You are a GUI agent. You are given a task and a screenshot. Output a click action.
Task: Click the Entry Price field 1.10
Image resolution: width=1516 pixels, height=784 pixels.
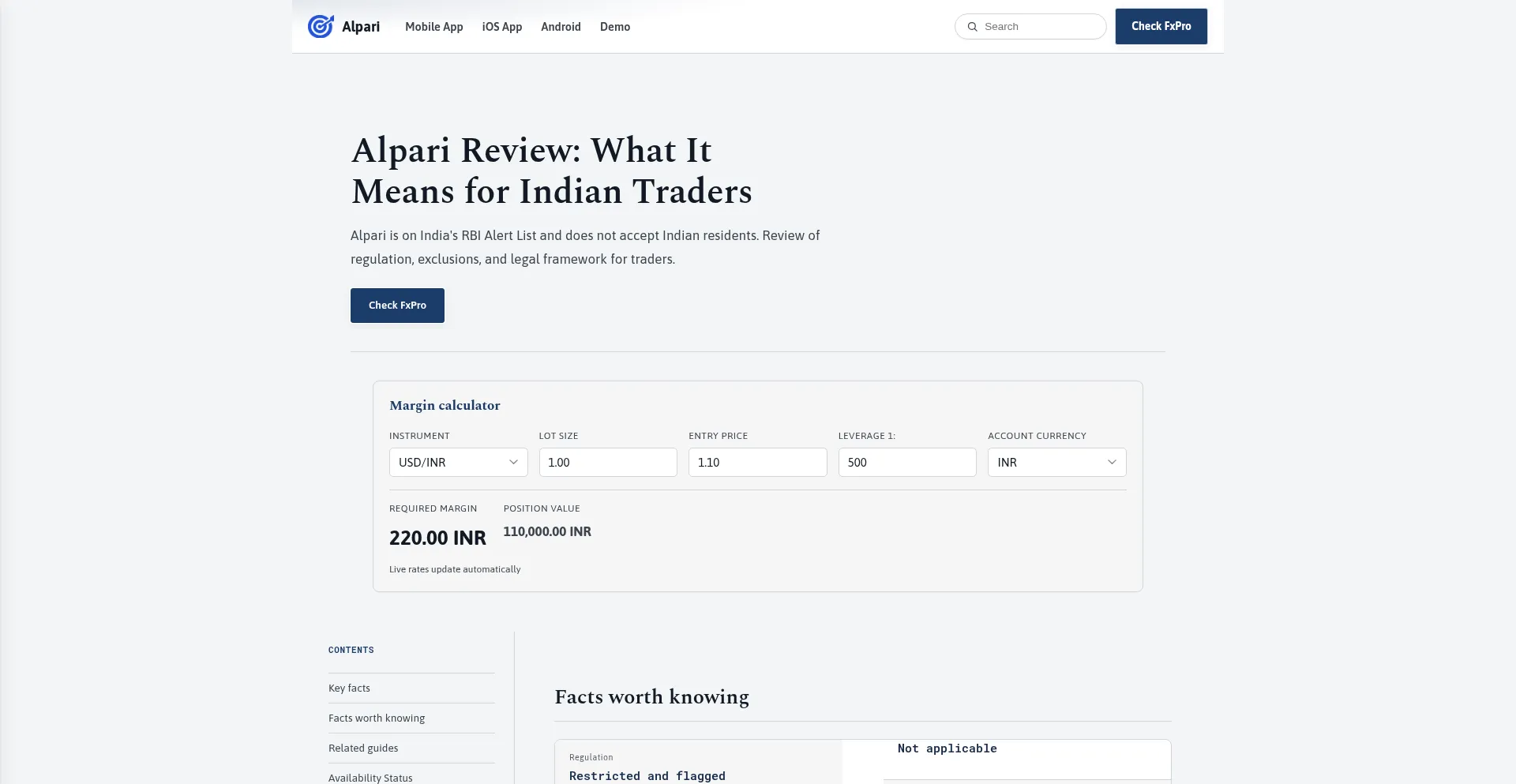click(x=757, y=463)
